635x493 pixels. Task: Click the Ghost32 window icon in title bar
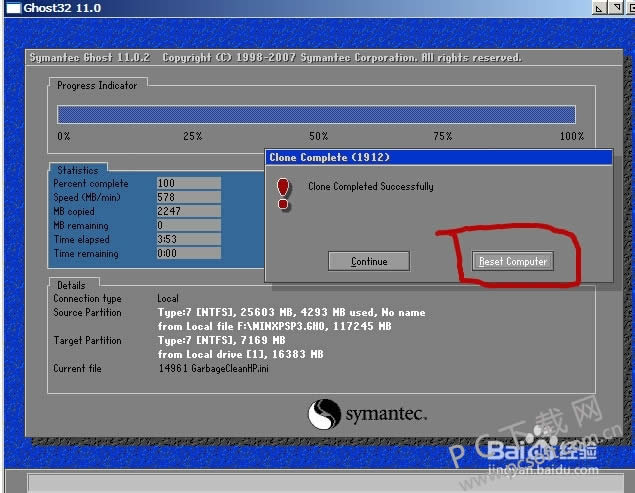point(9,7)
